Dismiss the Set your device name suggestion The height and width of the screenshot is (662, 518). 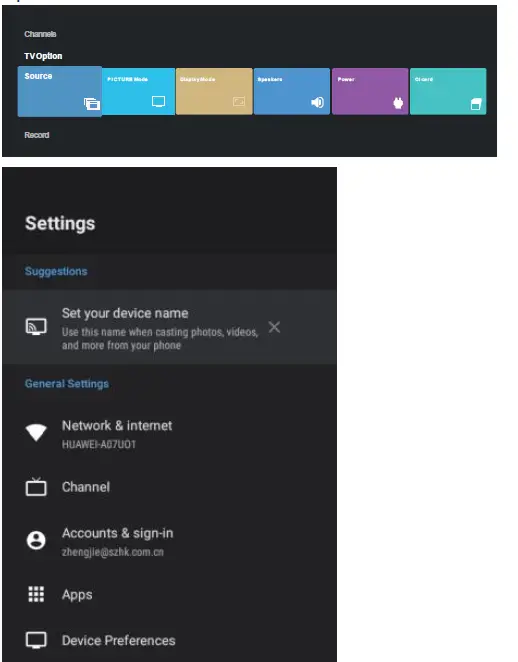tap(274, 327)
